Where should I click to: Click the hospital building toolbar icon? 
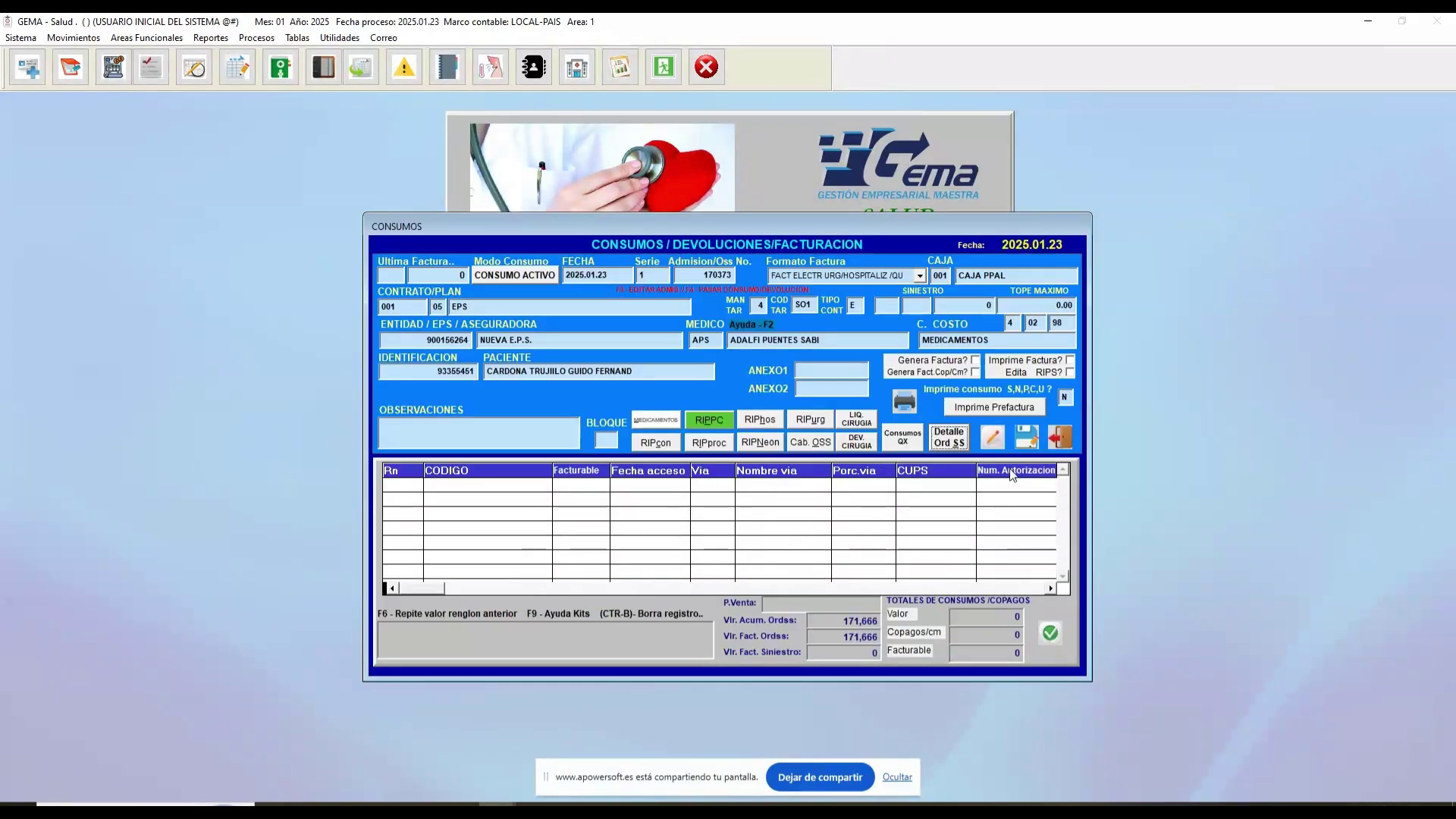point(577,67)
